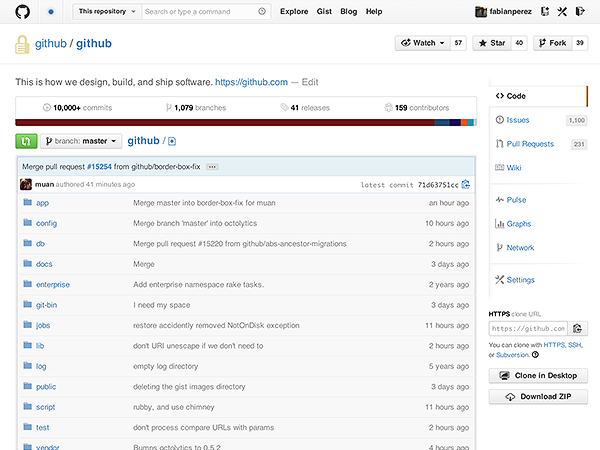Open pull request #15254 link
This screenshot has height=450, width=600.
[99, 167]
